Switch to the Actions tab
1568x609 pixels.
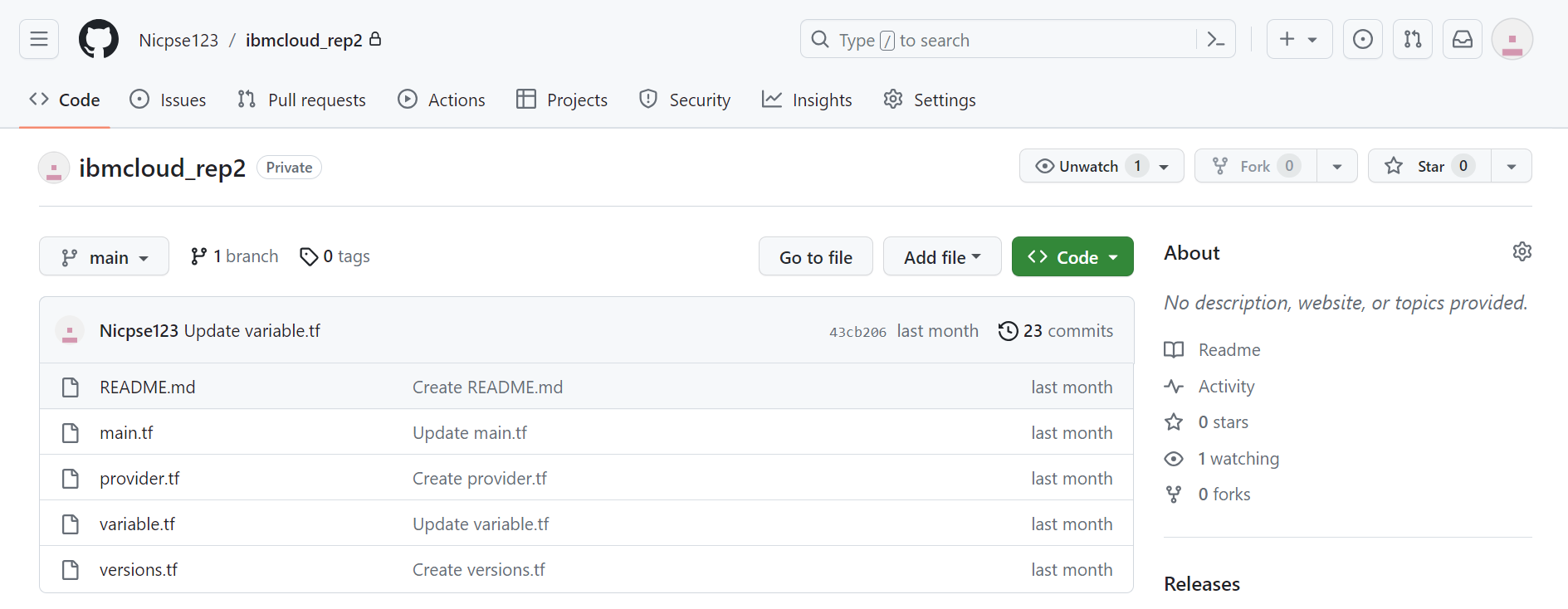(x=442, y=100)
